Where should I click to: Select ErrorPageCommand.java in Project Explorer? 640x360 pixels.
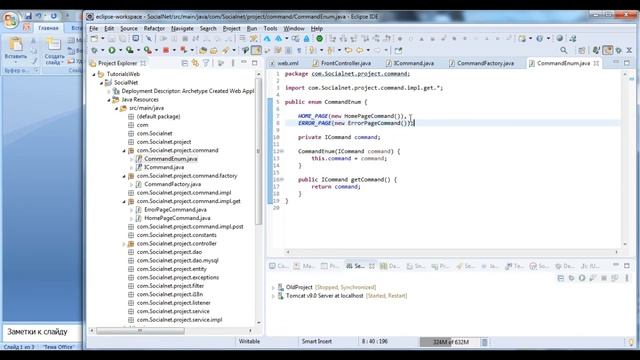click(175, 210)
